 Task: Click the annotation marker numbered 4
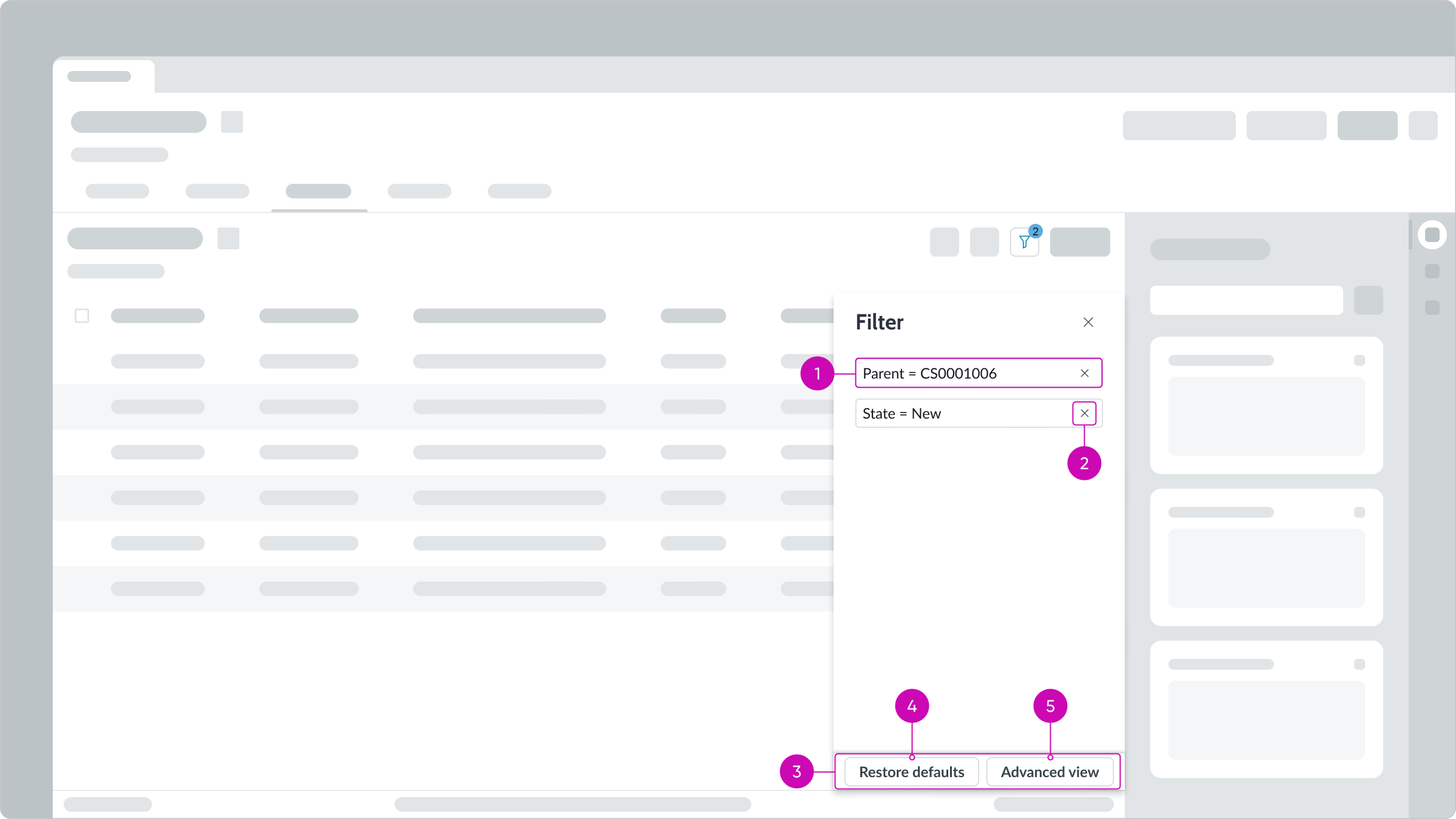(912, 706)
